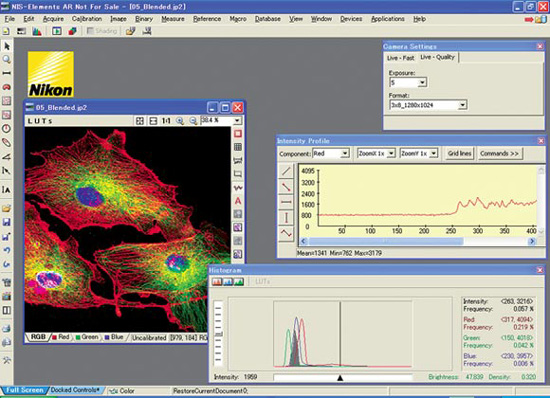The height and width of the screenshot is (398, 550).
Task: Open the ZoomX 1x dropdown
Action: click(391, 154)
